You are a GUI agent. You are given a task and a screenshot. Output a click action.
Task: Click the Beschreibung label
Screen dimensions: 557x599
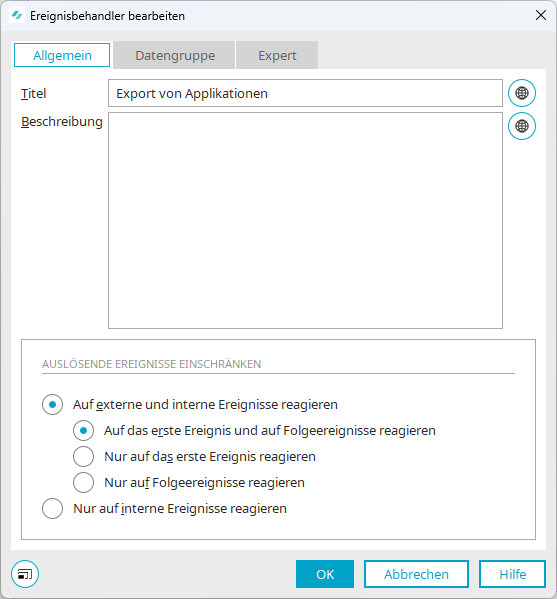(x=62, y=122)
